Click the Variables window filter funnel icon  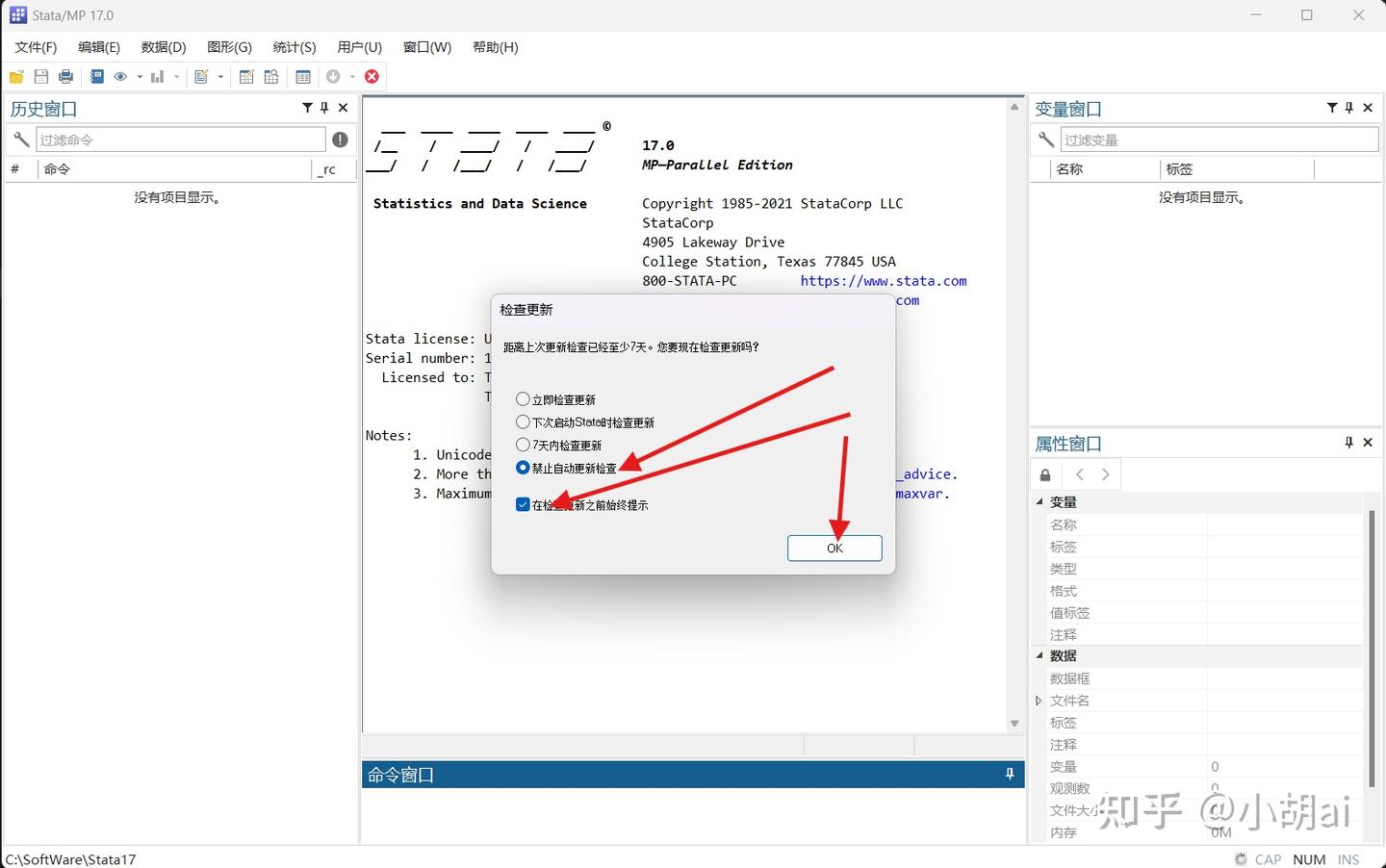[x=1332, y=108]
